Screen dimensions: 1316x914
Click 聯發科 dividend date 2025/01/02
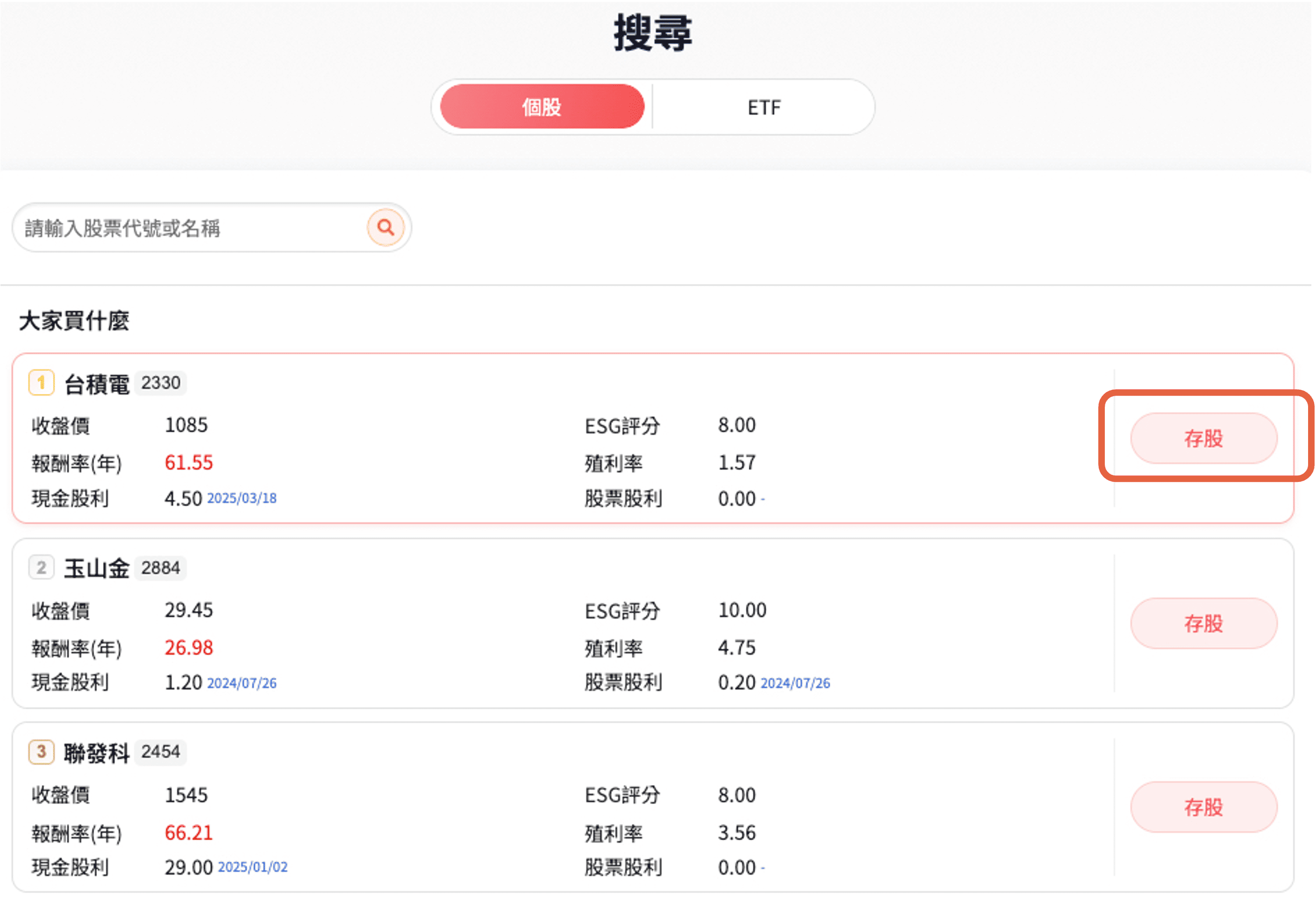(253, 867)
